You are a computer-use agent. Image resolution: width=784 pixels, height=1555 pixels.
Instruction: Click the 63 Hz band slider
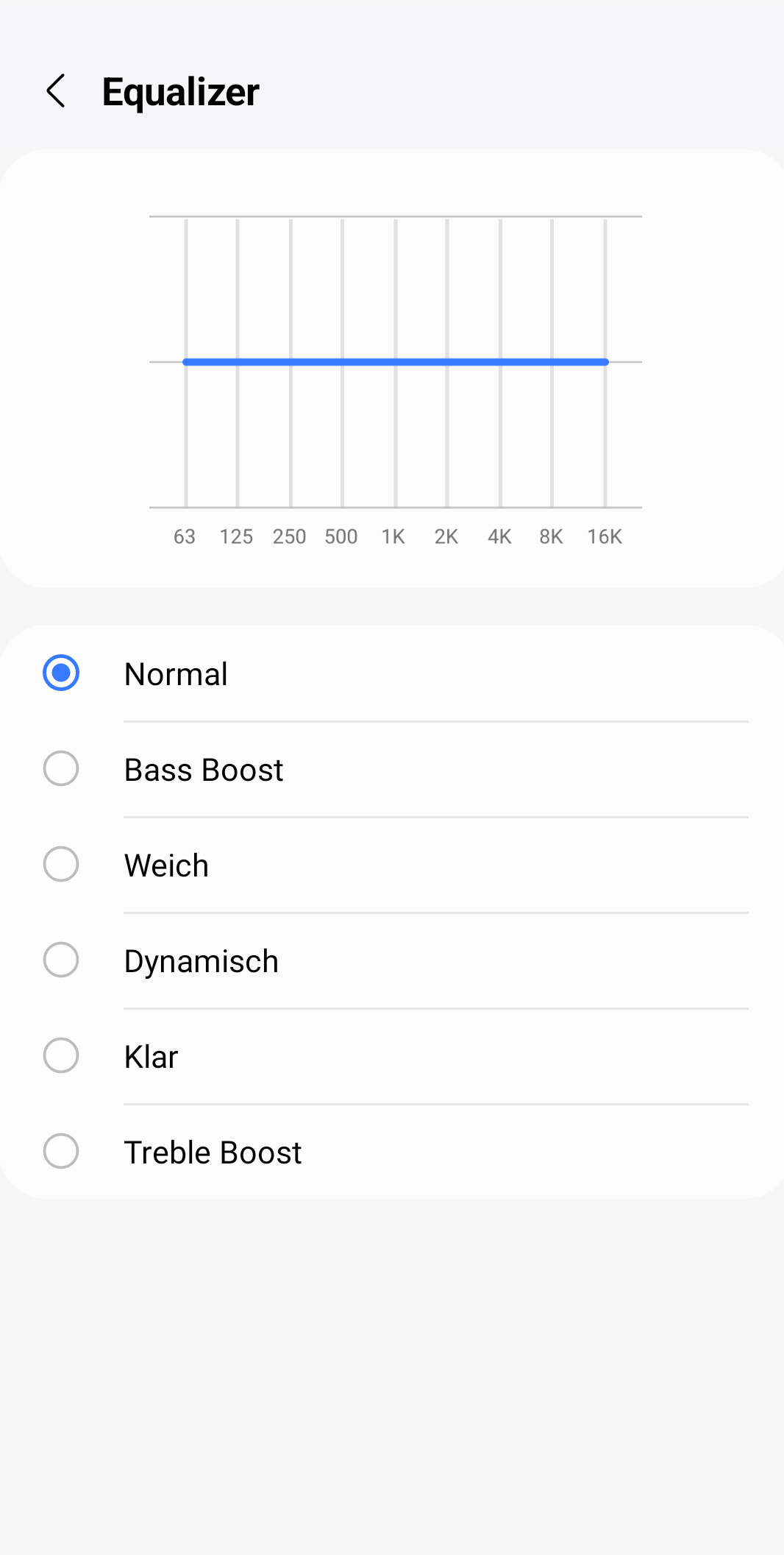(186, 362)
